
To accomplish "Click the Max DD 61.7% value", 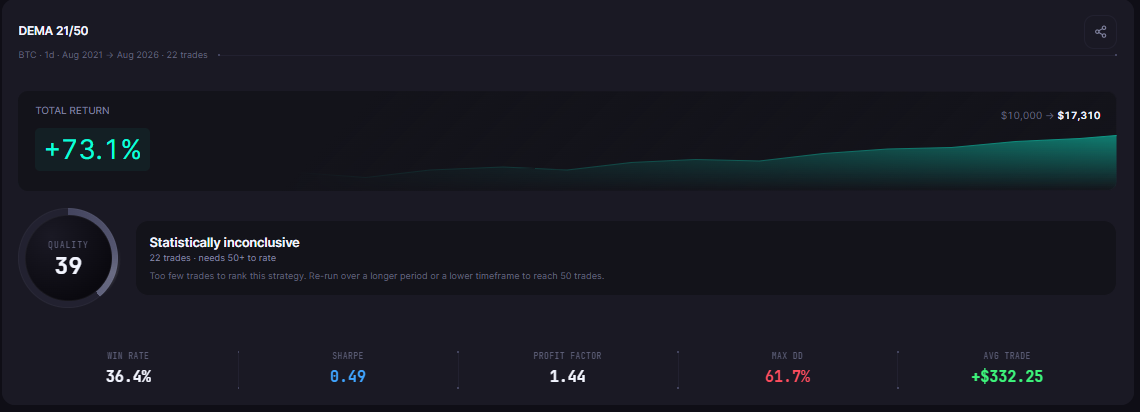I will (787, 376).
